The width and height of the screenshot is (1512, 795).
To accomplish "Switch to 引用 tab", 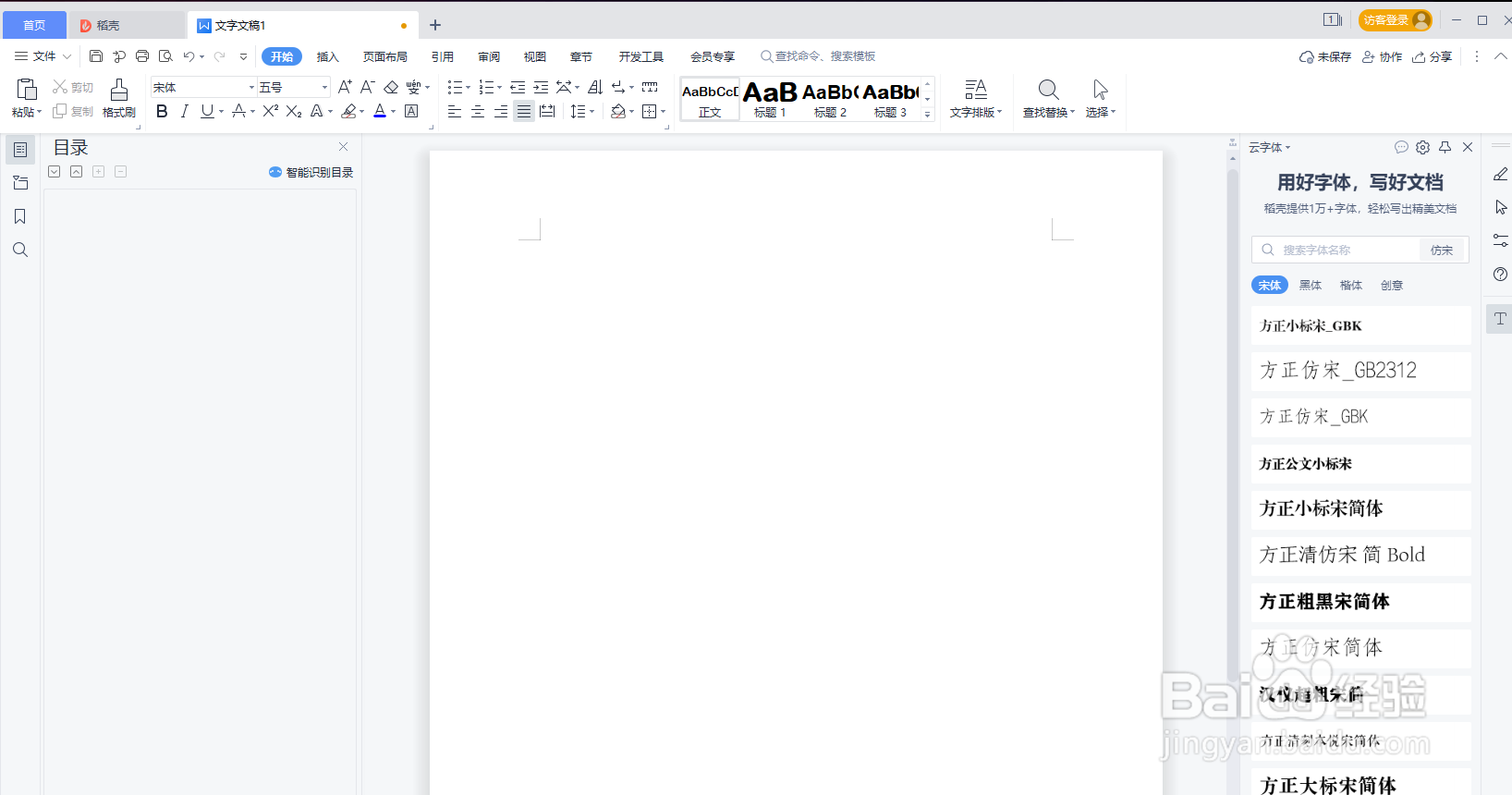I will (443, 56).
